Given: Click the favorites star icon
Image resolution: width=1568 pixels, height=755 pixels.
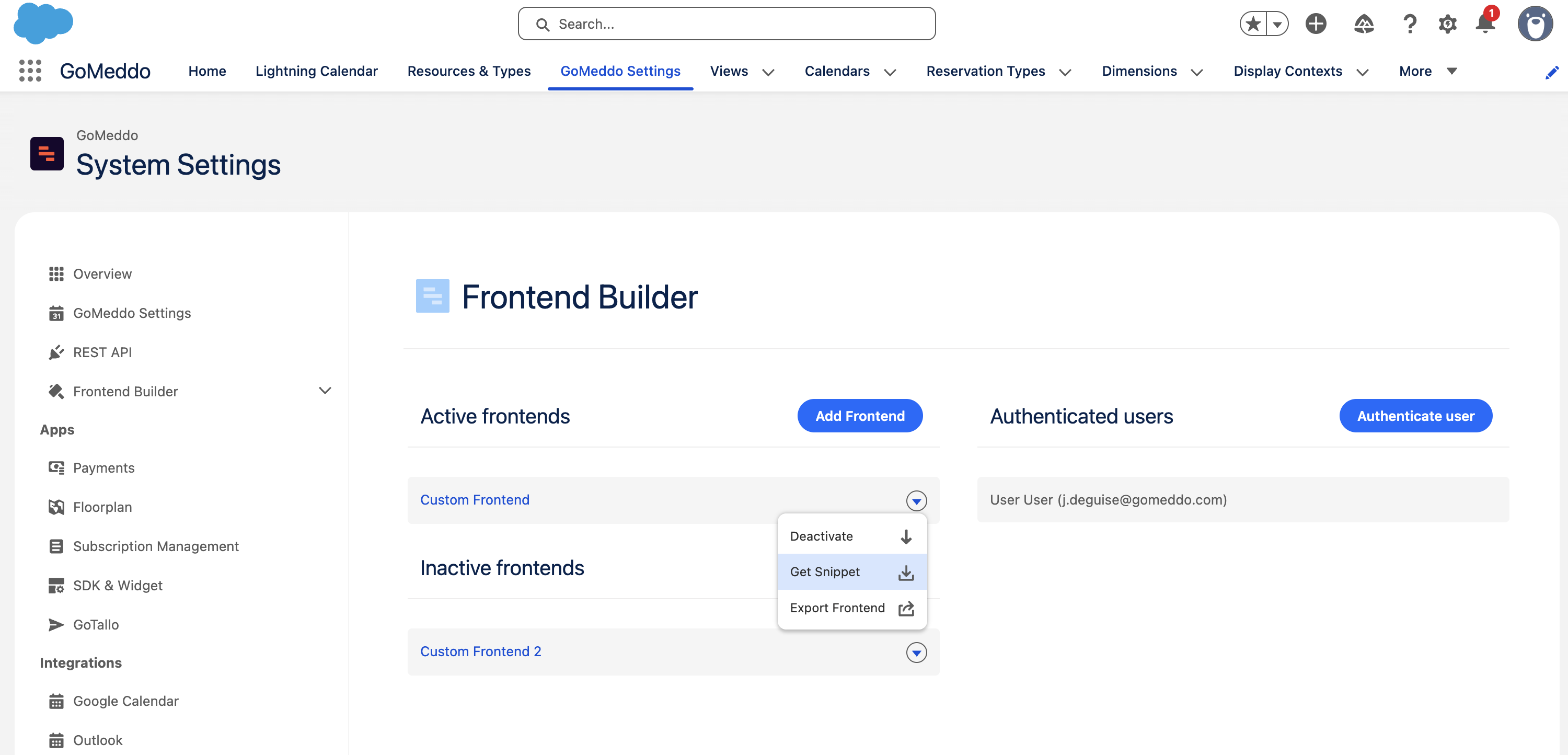Looking at the screenshot, I should pyautogui.click(x=1253, y=24).
